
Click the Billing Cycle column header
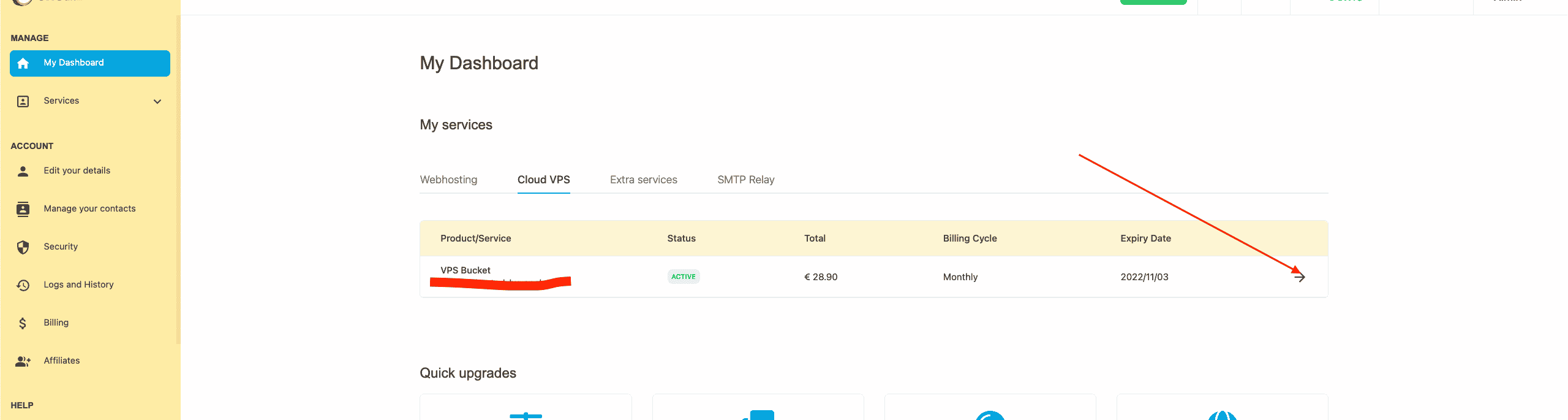(970, 239)
